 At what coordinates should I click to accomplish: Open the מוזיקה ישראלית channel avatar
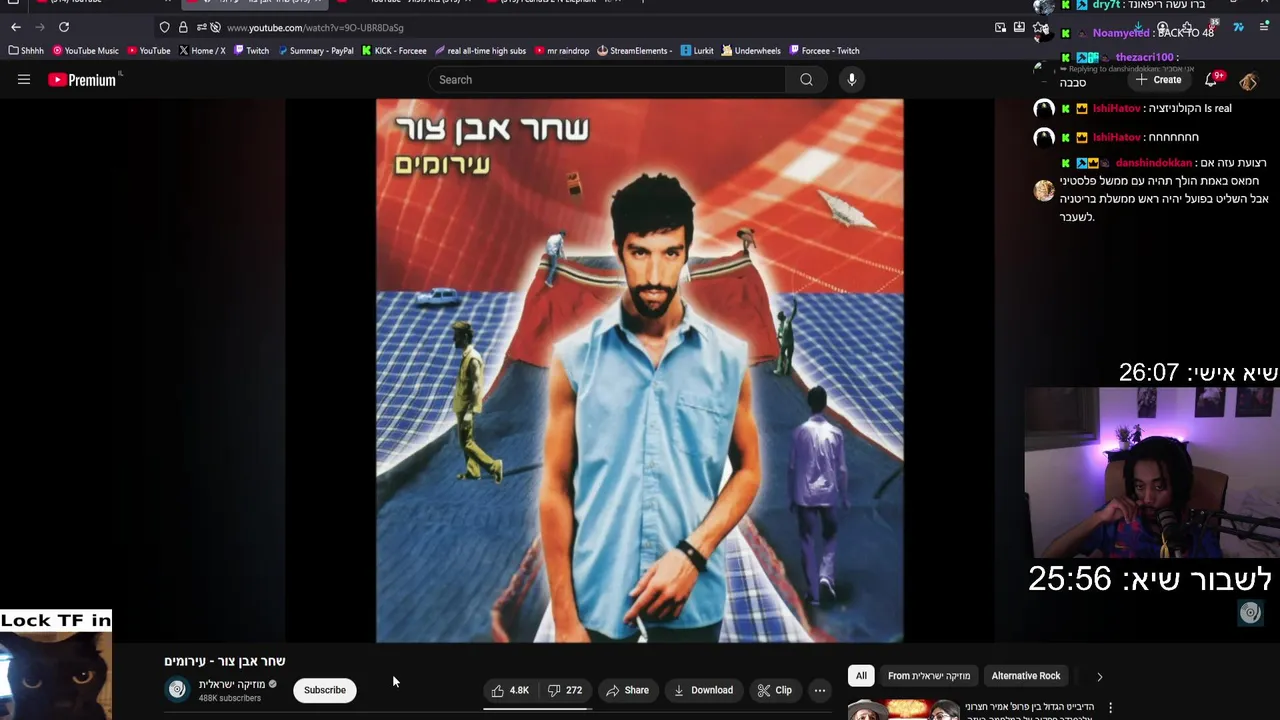[177, 689]
